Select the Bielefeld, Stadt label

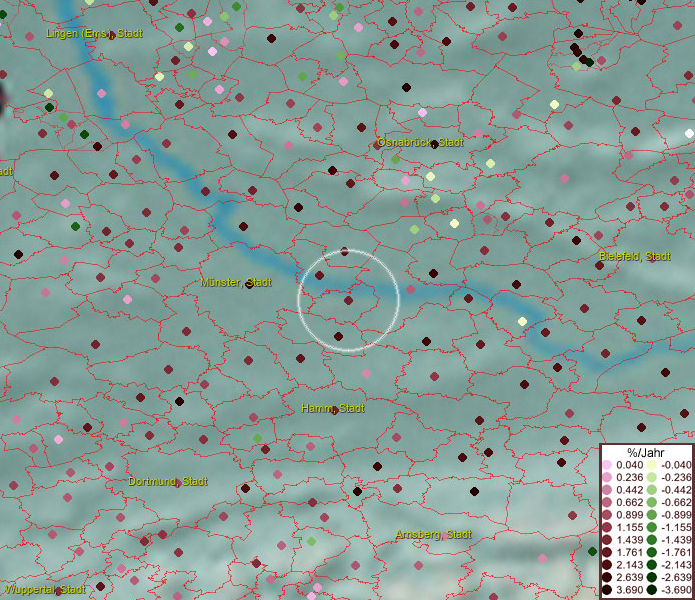(635, 256)
